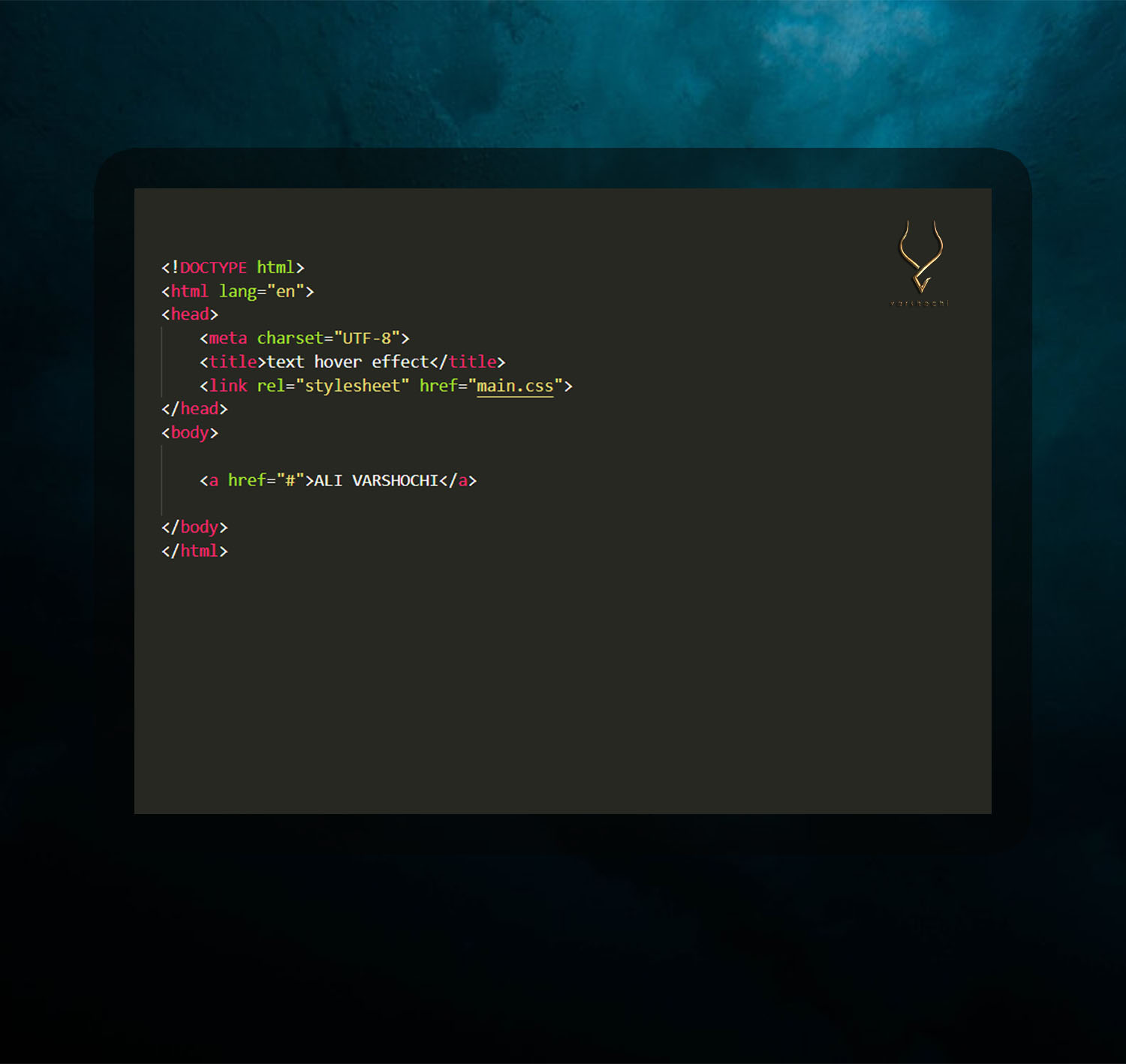Select the body opening tag
This screenshot has height=1064, width=1126.
click(x=189, y=432)
